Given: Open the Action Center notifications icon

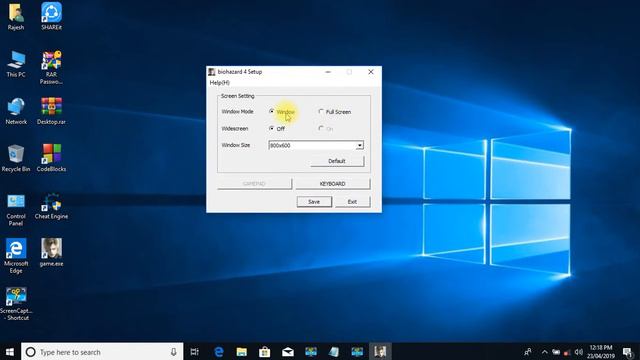Looking at the screenshot, I should coord(627,352).
